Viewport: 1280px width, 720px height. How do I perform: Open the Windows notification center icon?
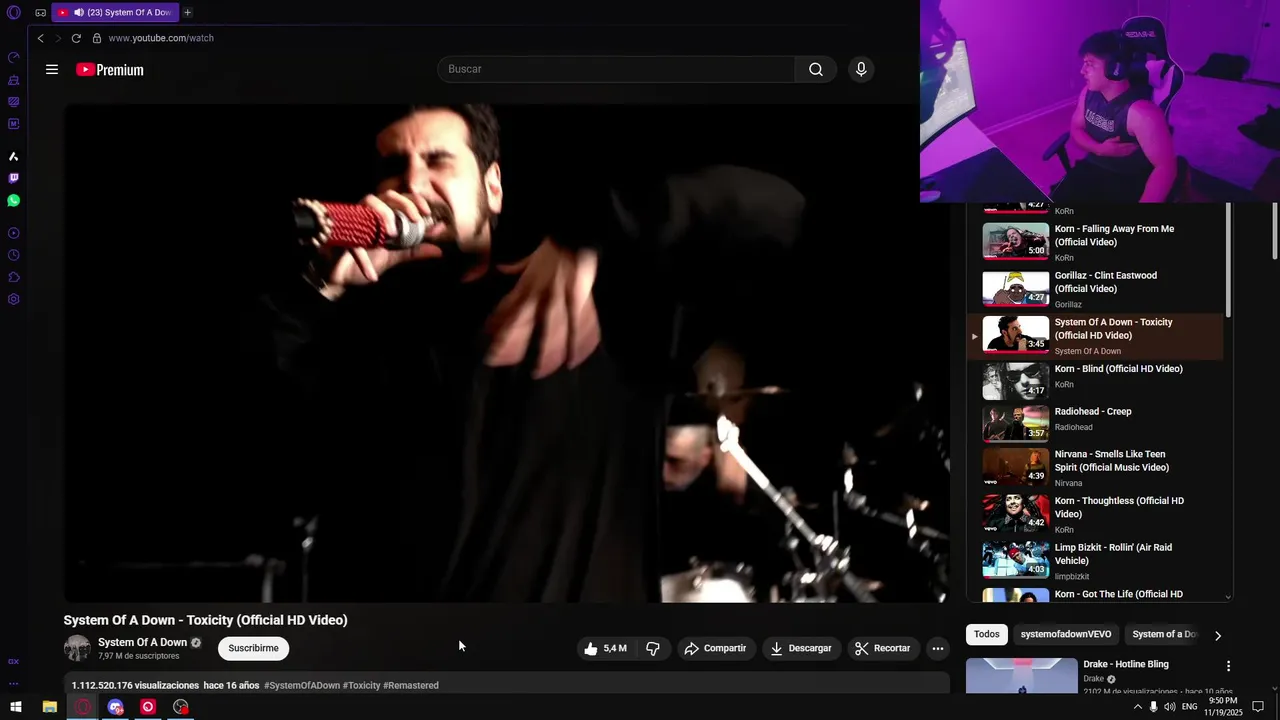(x=1258, y=707)
